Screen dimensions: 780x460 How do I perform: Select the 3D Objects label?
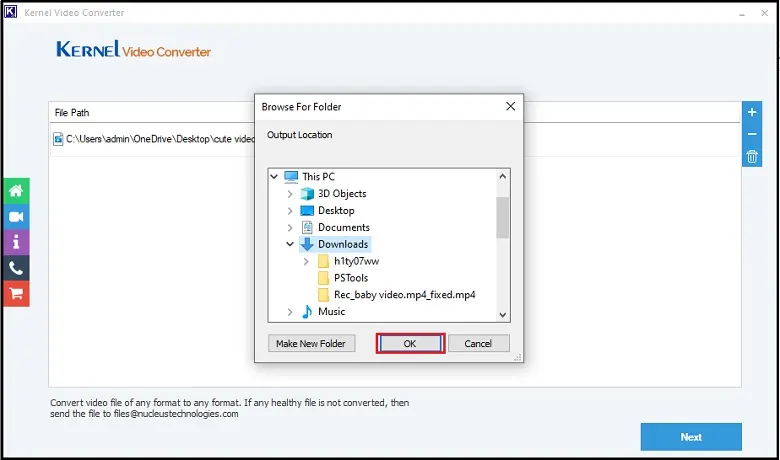coord(342,193)
